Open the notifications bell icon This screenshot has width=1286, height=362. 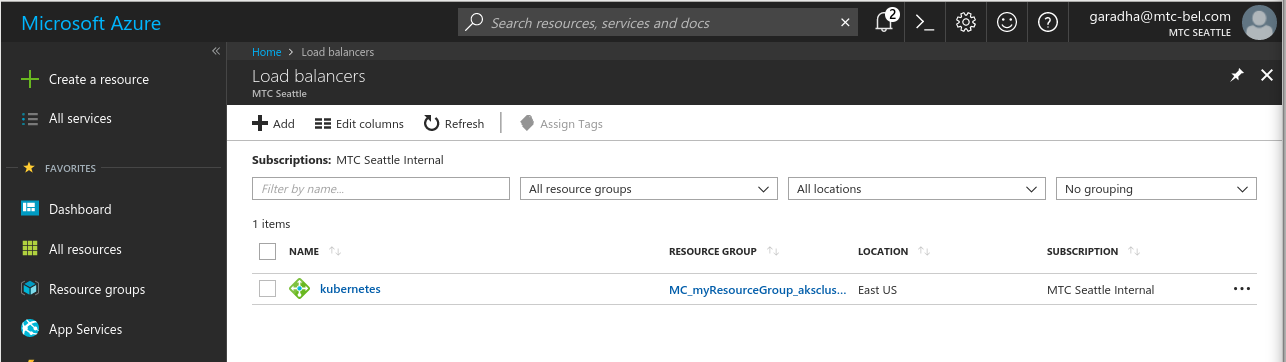point(884,22)
